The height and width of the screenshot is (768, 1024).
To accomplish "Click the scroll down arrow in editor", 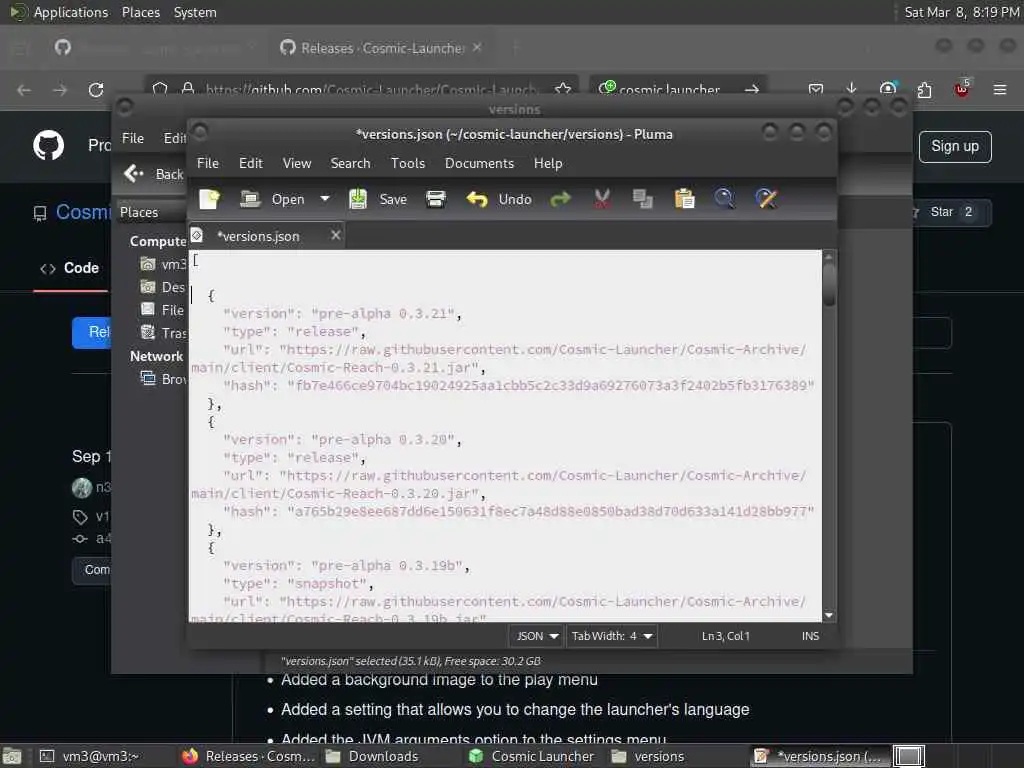I will pyautogui.click(x=829, y=615).
